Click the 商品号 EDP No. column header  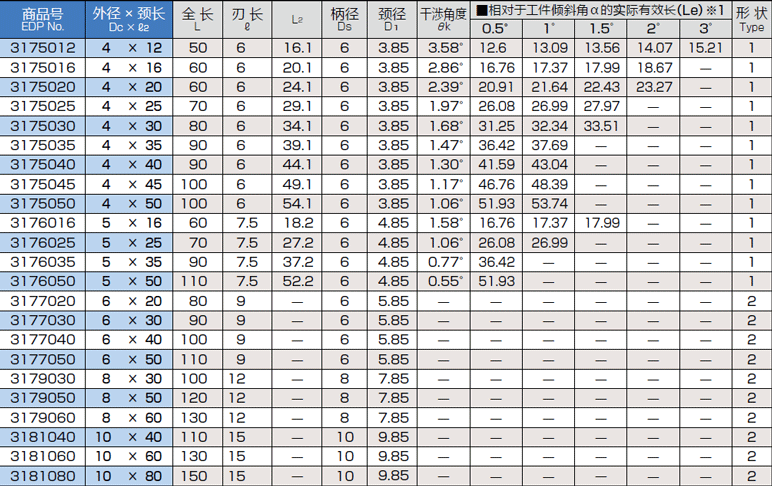[x=43, y=20]
